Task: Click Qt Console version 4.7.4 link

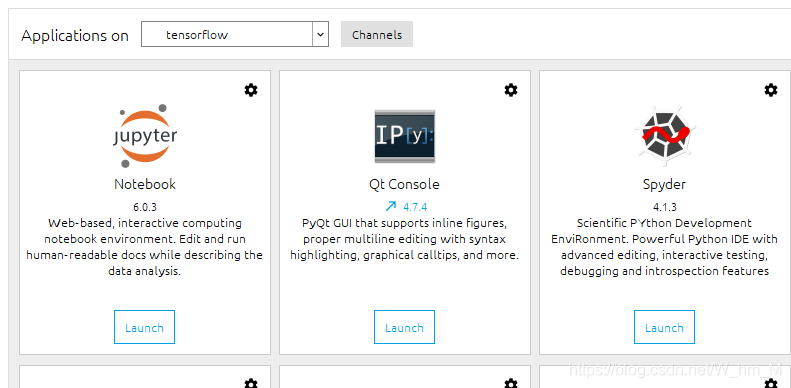Action: point(415,206)
